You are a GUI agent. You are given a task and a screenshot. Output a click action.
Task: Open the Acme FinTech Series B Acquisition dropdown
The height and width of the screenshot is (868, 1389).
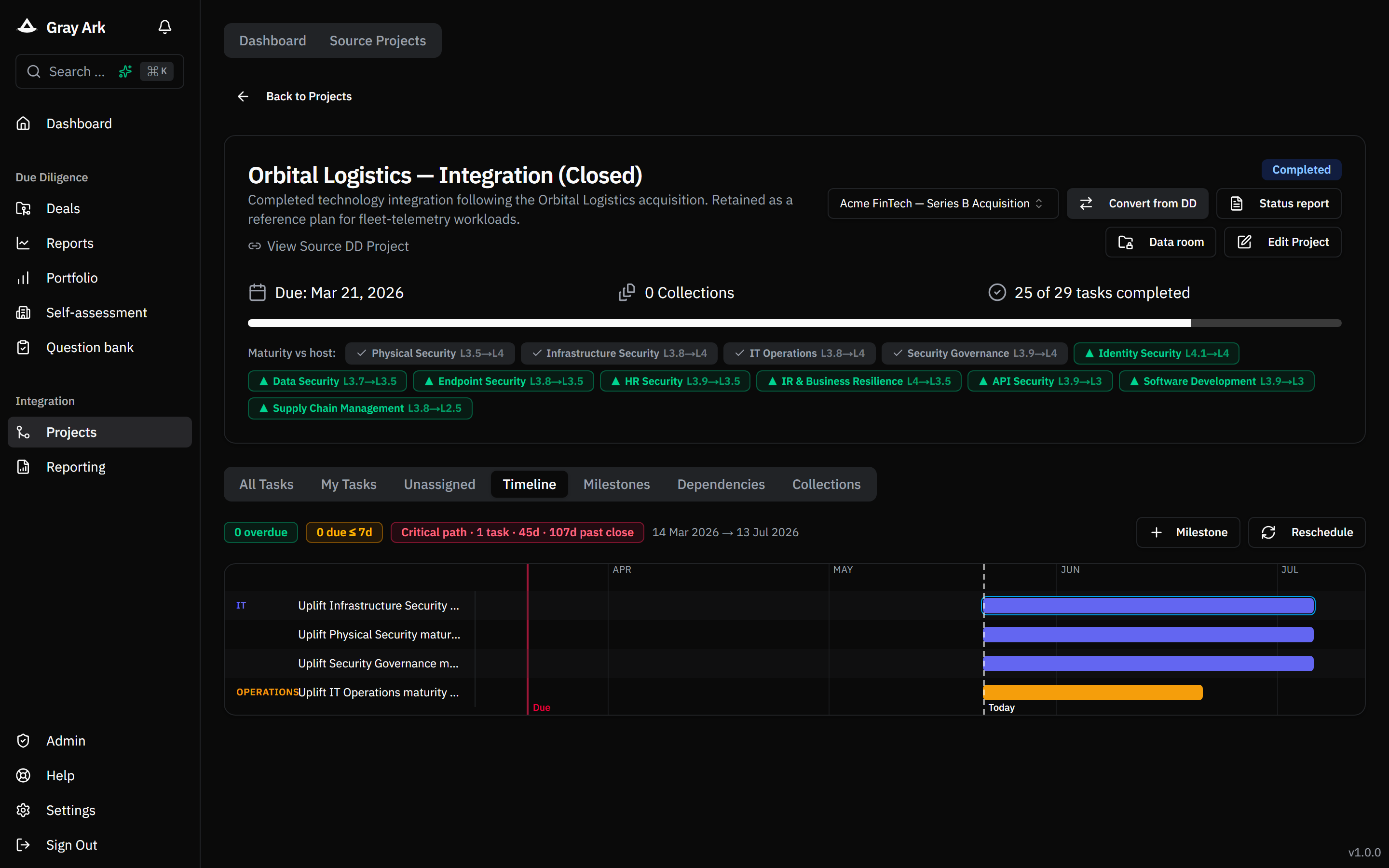[943, 203]
